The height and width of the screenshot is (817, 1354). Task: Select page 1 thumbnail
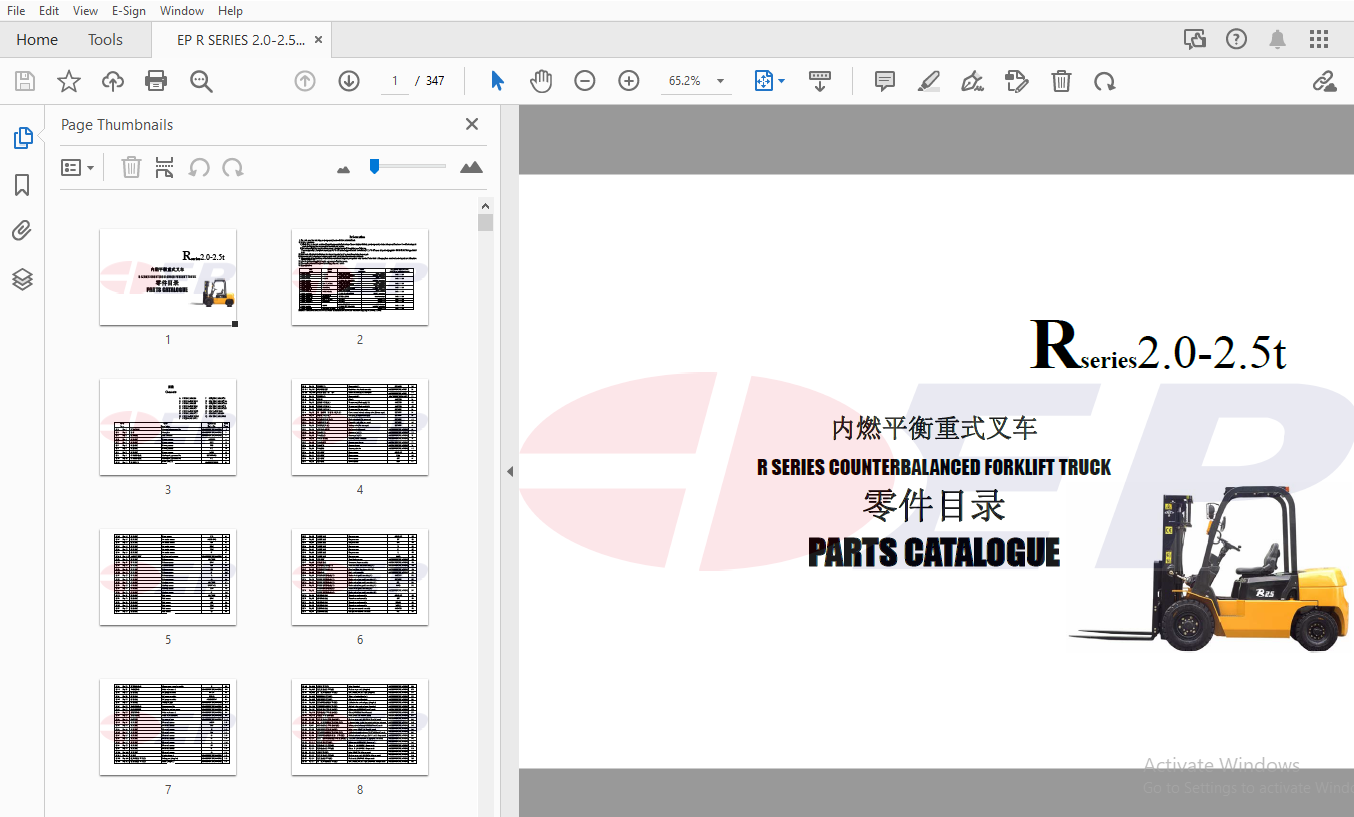[x=168, y=277]
